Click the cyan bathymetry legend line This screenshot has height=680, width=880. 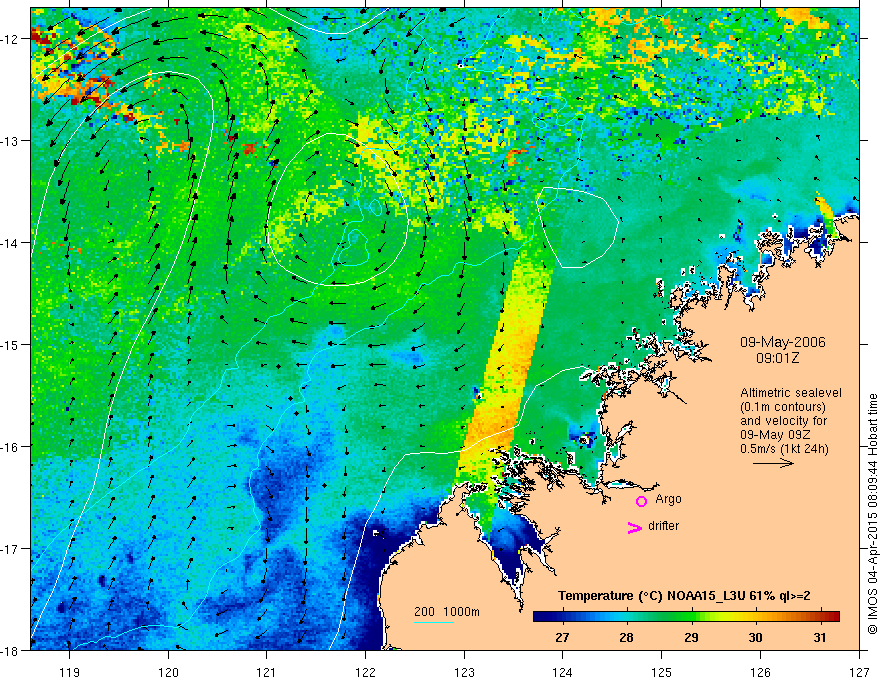pos(434,622)
